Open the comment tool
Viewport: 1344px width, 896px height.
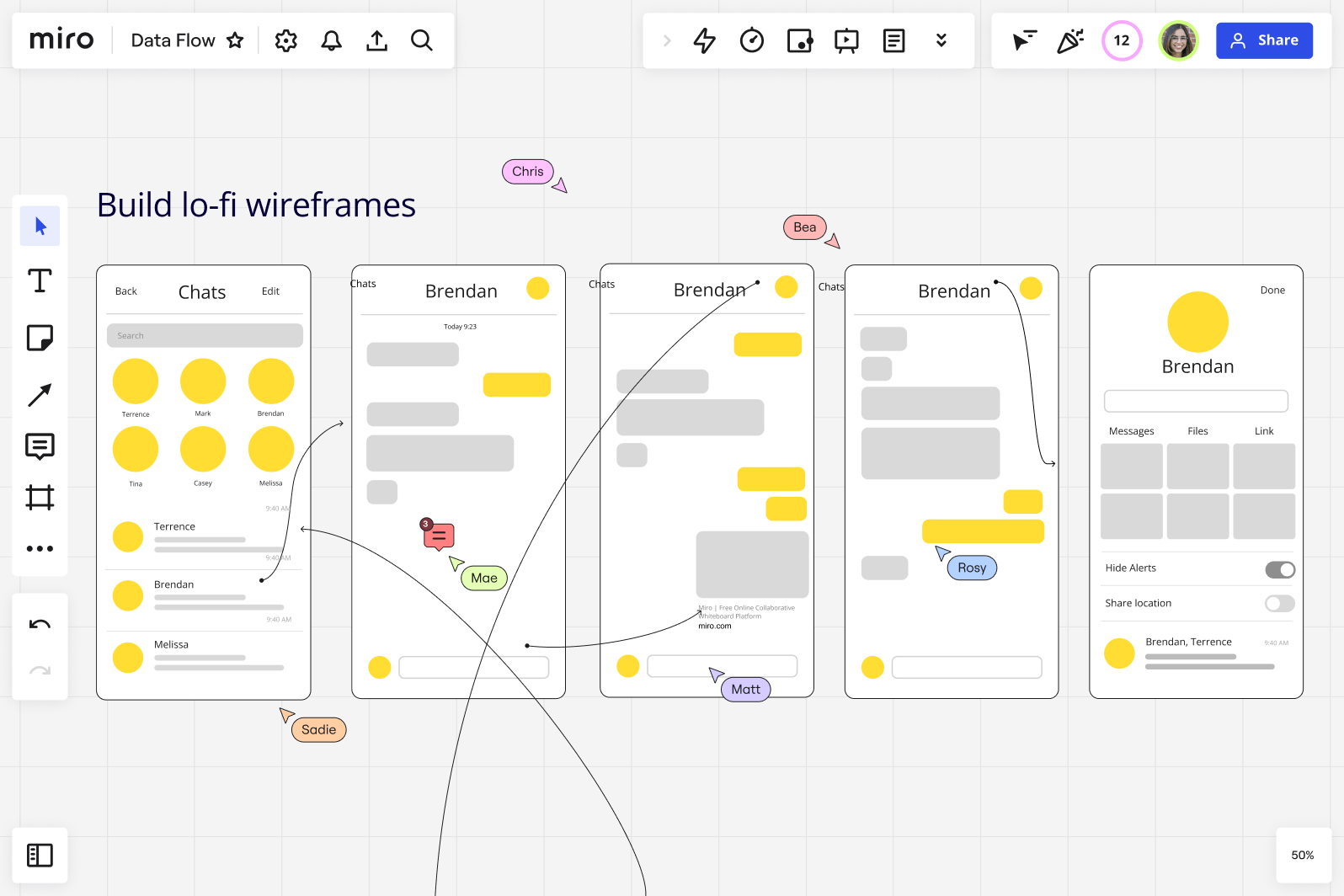coord(40,446)
